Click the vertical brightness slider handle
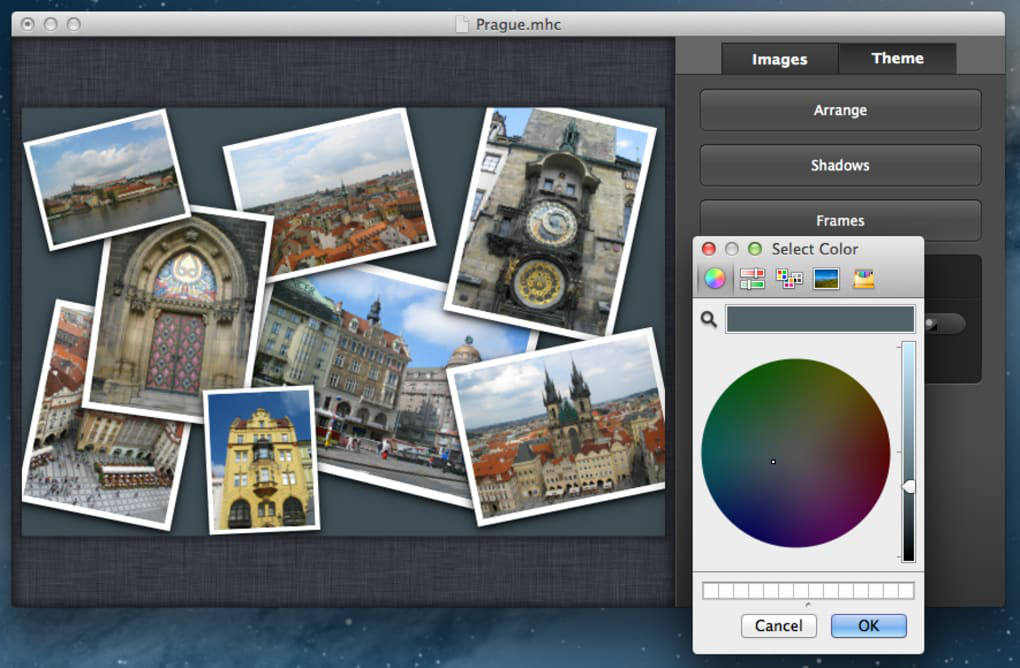1020x668 pixels. coord(909,486)
